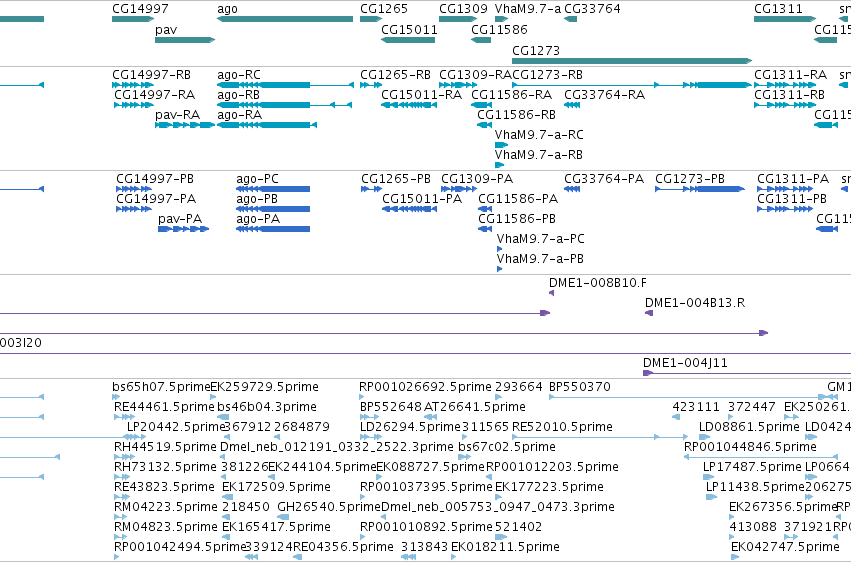Click the pav gene feature

pyautogui.click(x=185, y=40)
